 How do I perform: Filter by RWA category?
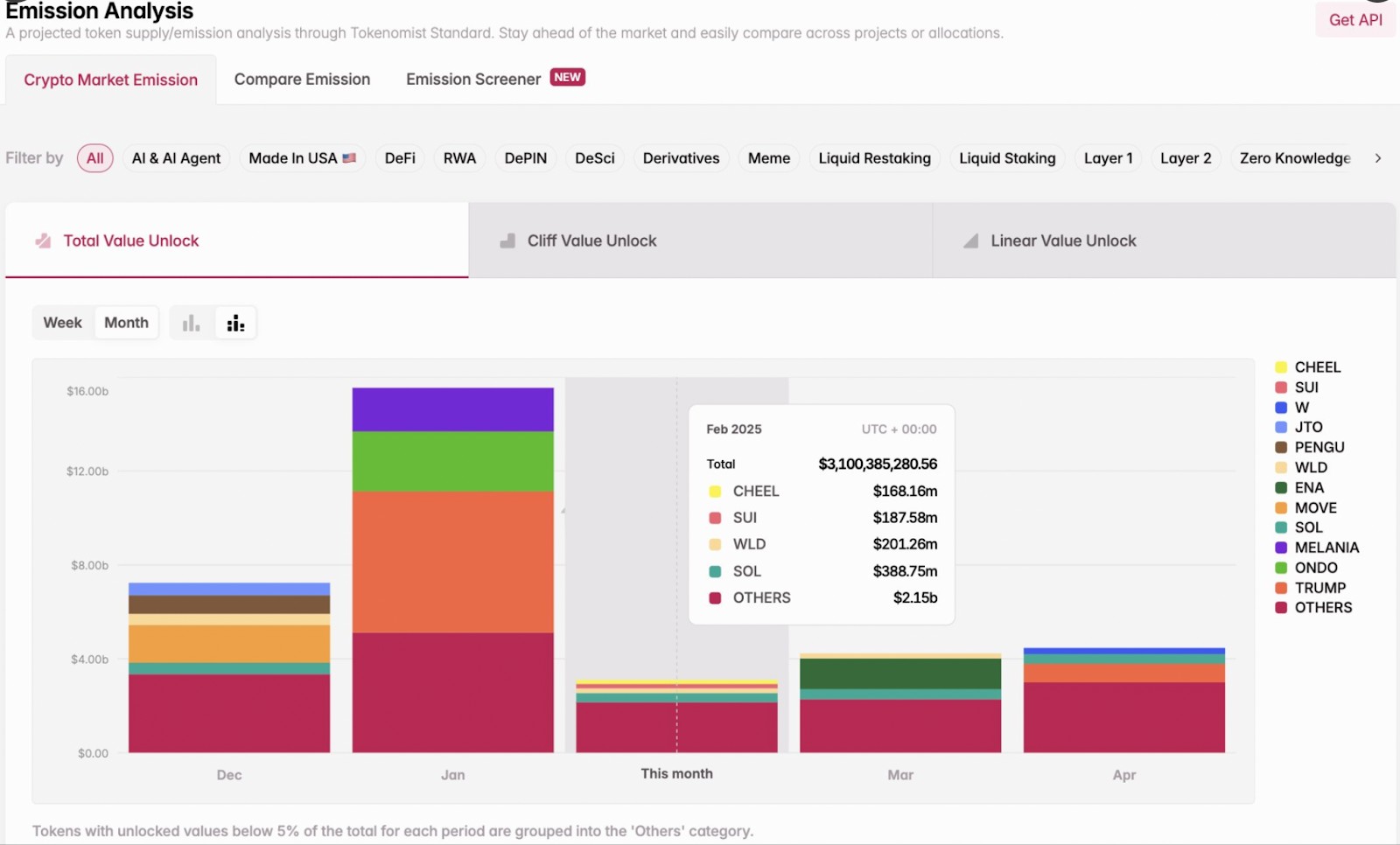(x=459, y=158)
